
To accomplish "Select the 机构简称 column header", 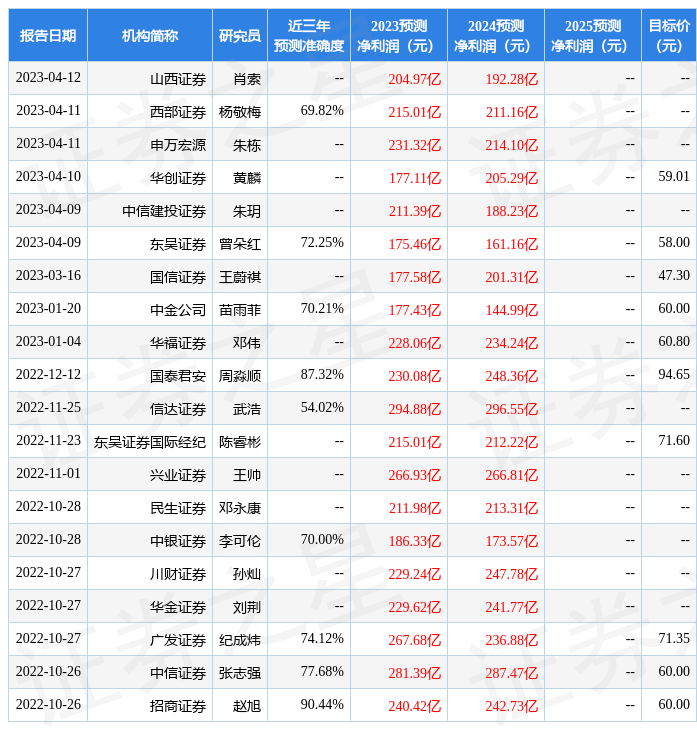I will [x=150, y=36].
